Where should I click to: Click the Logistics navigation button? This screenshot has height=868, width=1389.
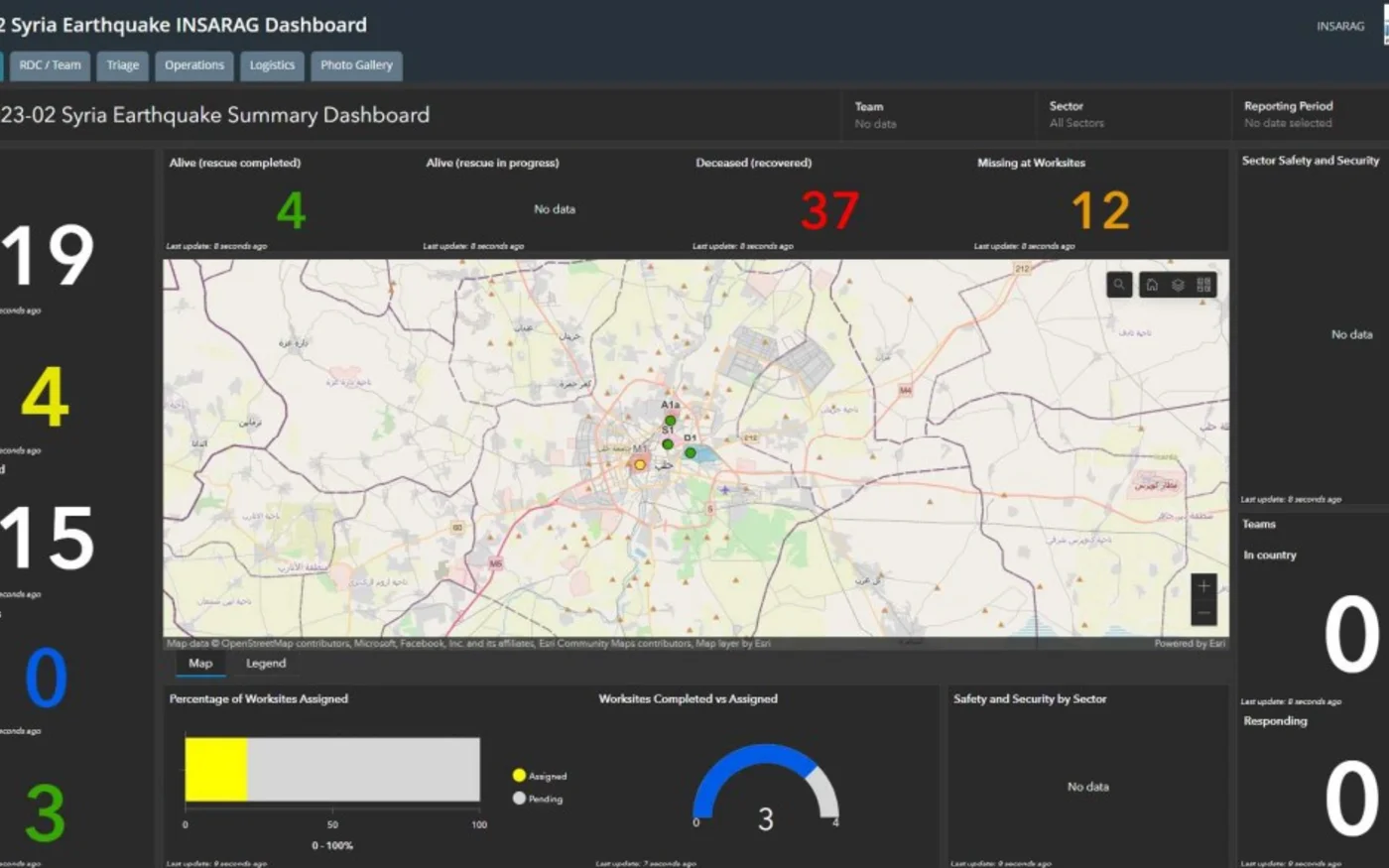pos(272,64)
